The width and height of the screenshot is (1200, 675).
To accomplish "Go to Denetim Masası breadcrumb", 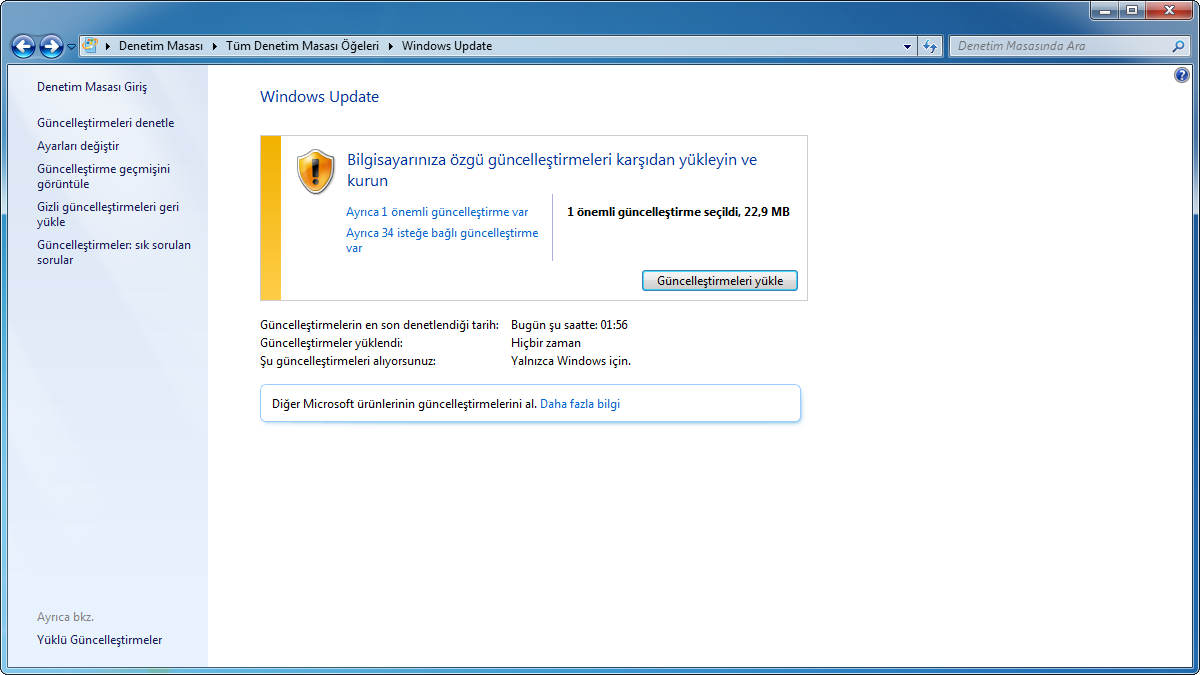I will pyautogui.click(x=160, y=46).
